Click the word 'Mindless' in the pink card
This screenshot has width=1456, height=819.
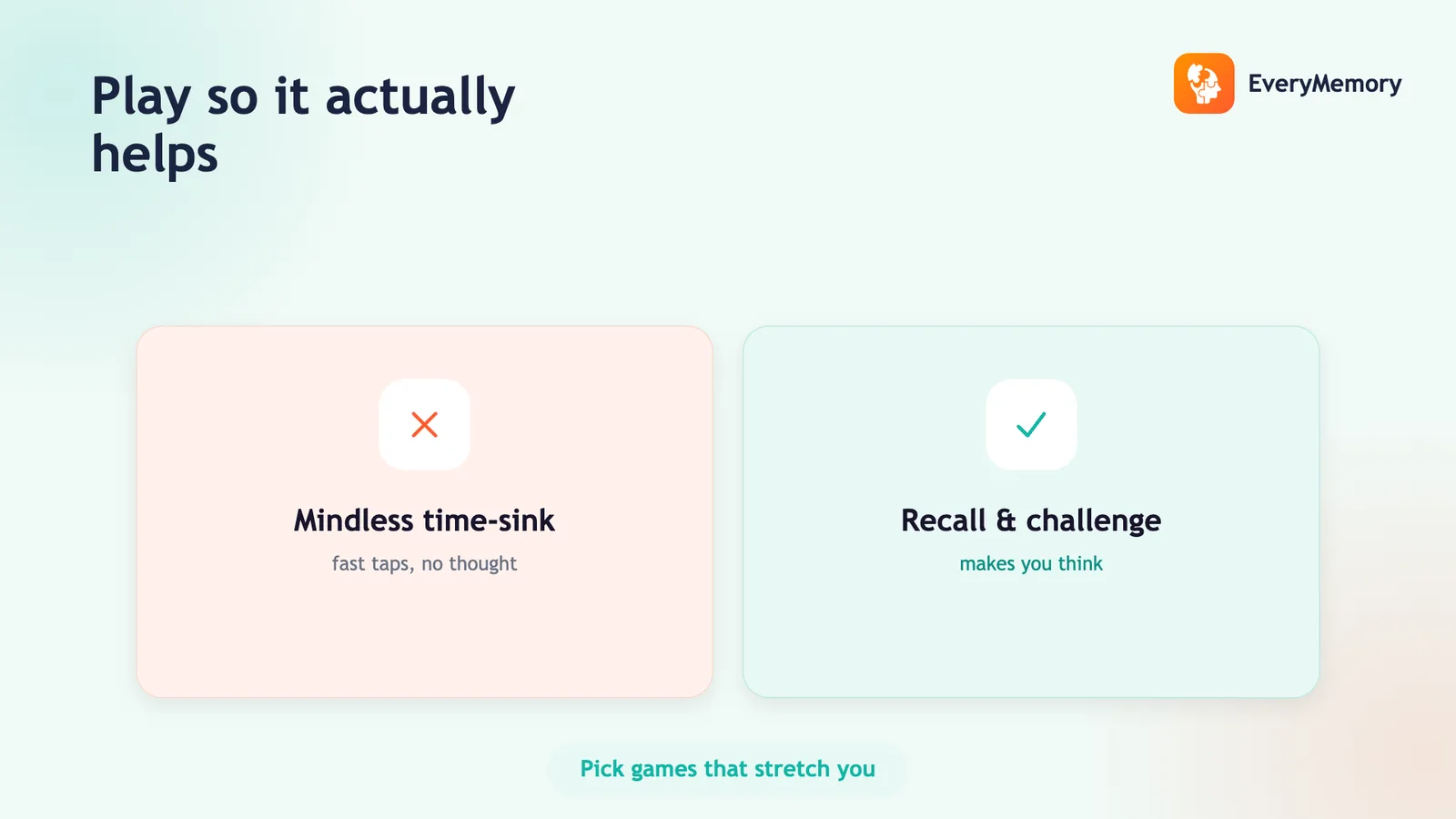pos(354,521)
